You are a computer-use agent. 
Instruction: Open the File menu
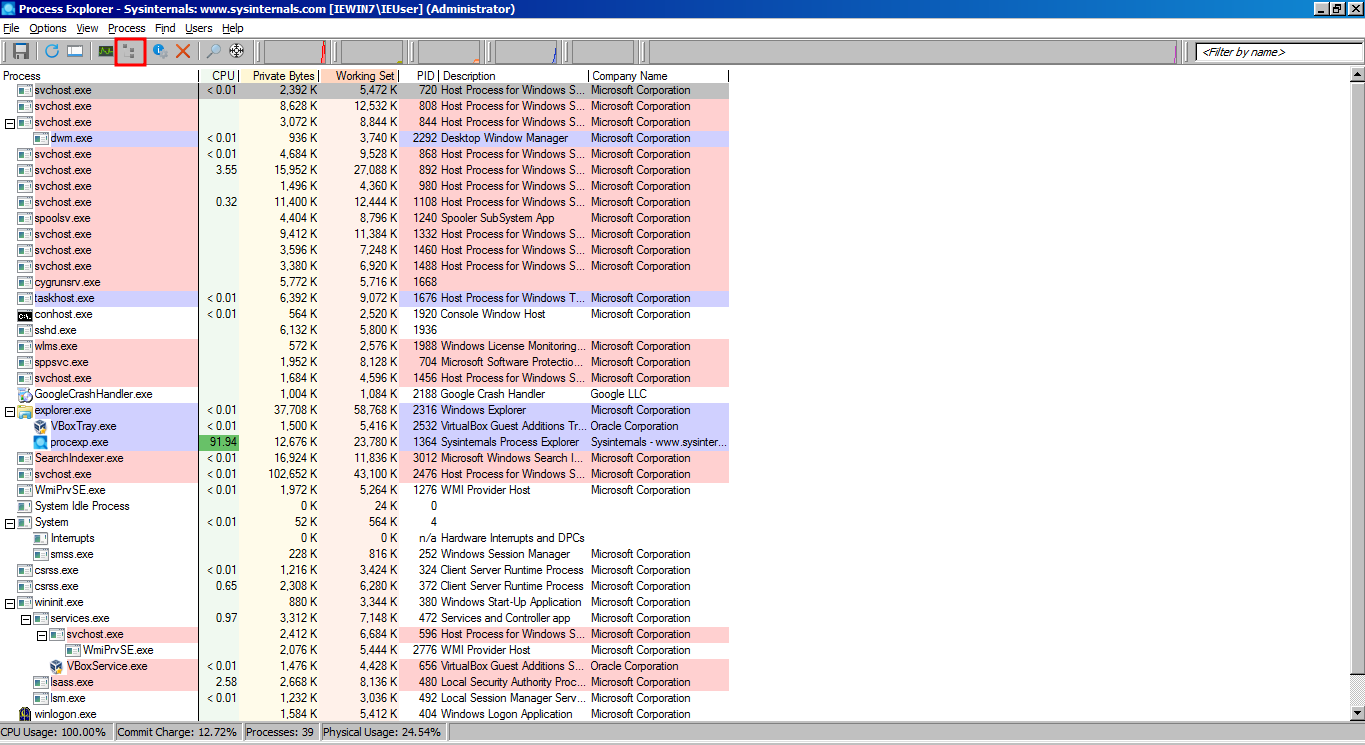click(11, 28)
